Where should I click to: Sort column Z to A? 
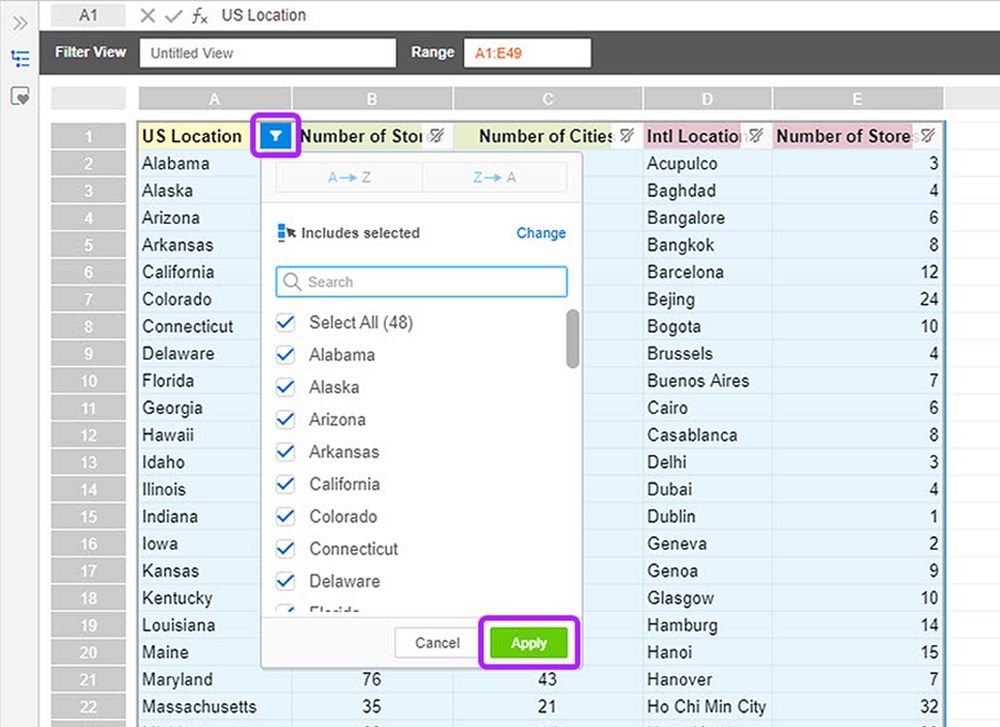click(x=494, y=177)
